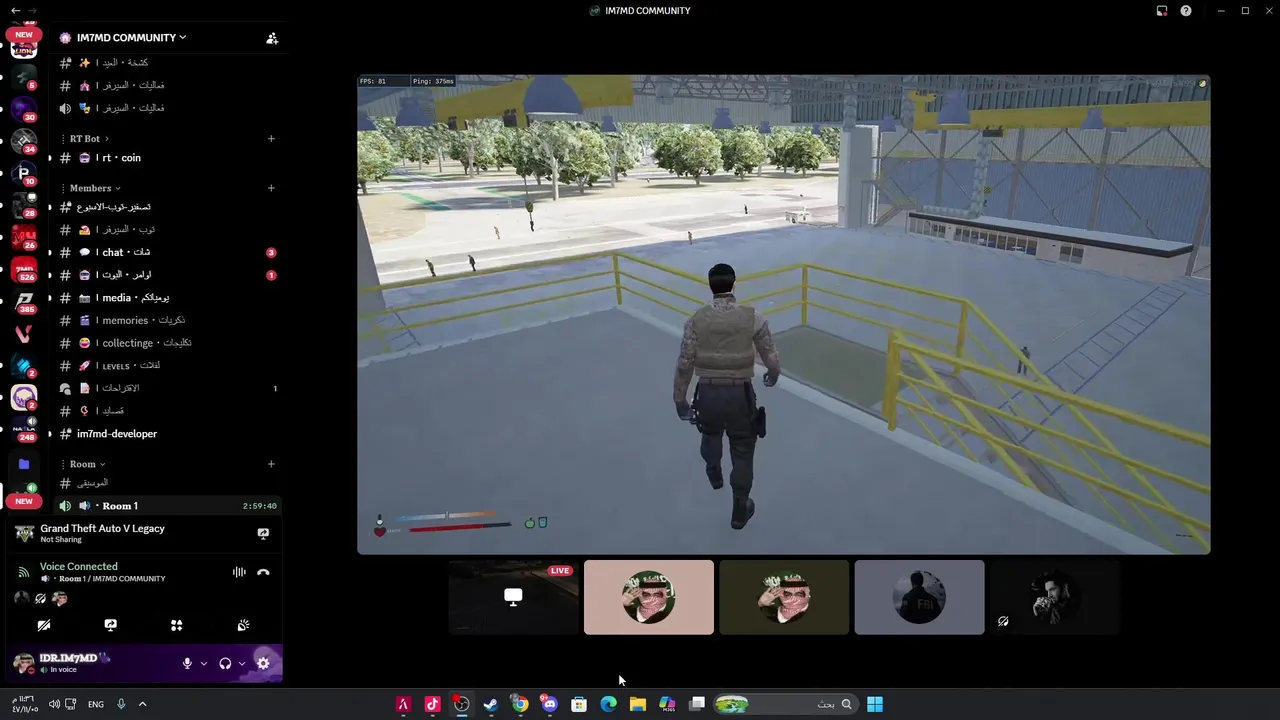Open server with 526 notifications badge
The image size is (1280, 720).
point(24,270)
